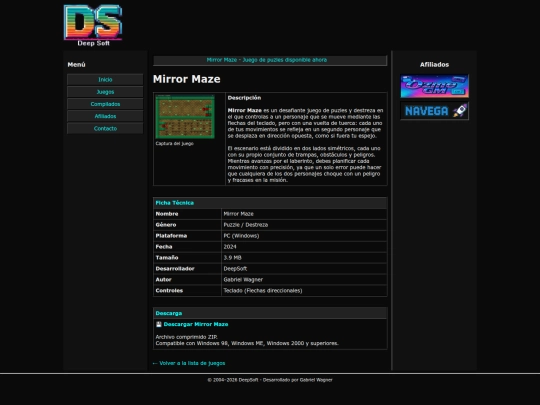Enlarge the Mirror Maze game screenshot thumbnail
540x405 pixels.
tap(185, 117)
